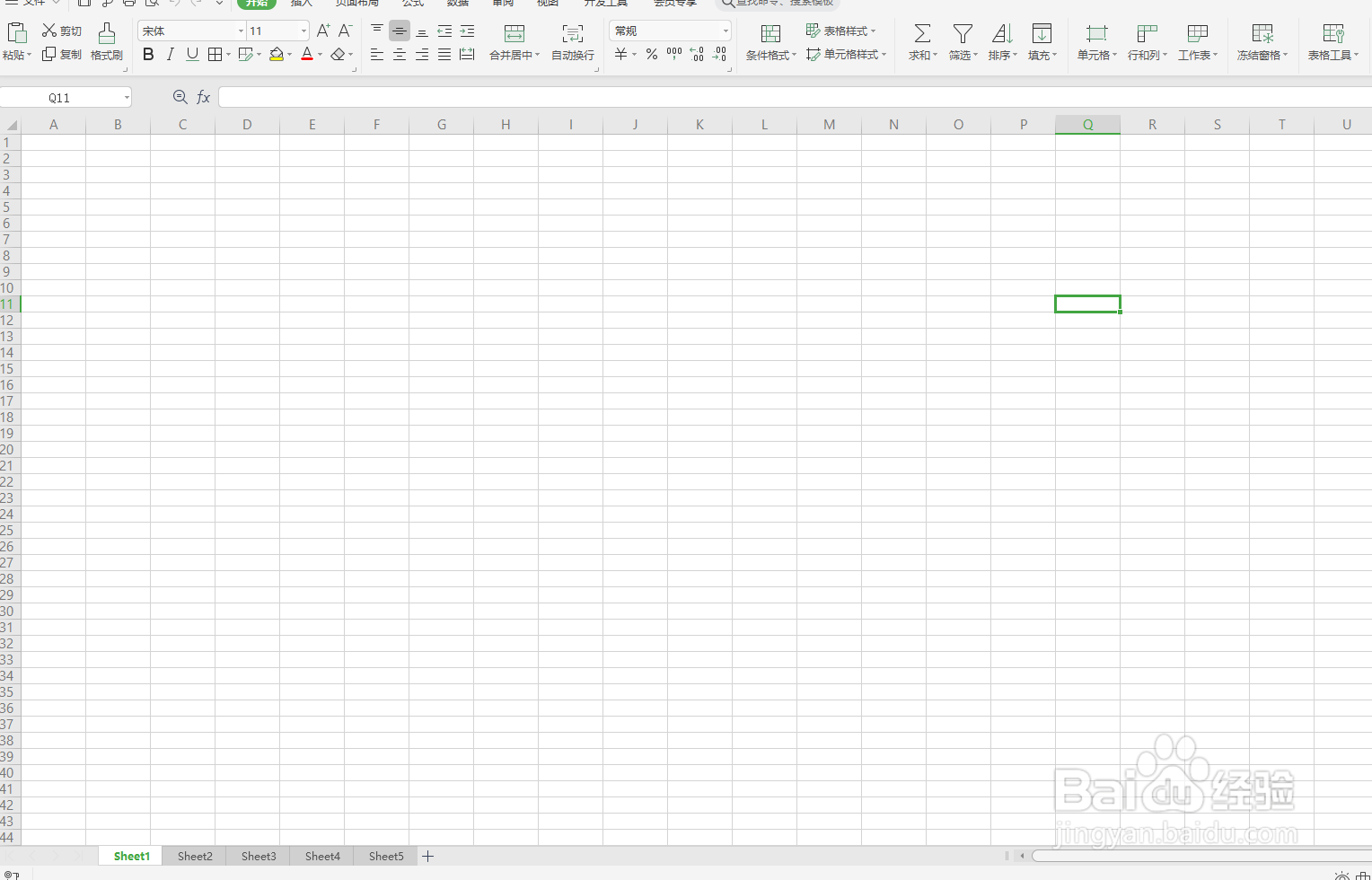Toggle Underline formatting
The height and width of the screenshot is (880, 1372).
(x=192, y=55)
